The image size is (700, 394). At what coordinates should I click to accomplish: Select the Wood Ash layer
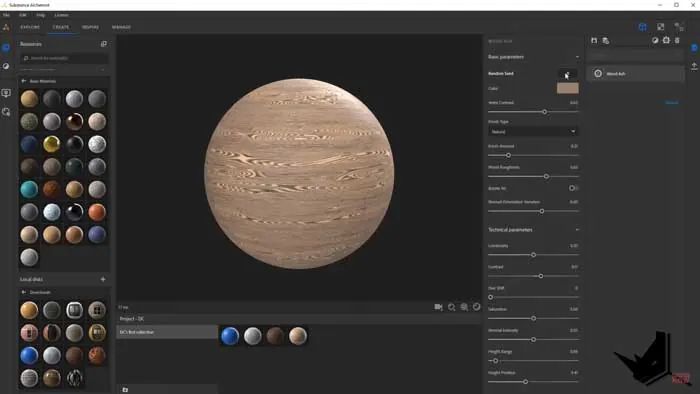pos(635,74)
